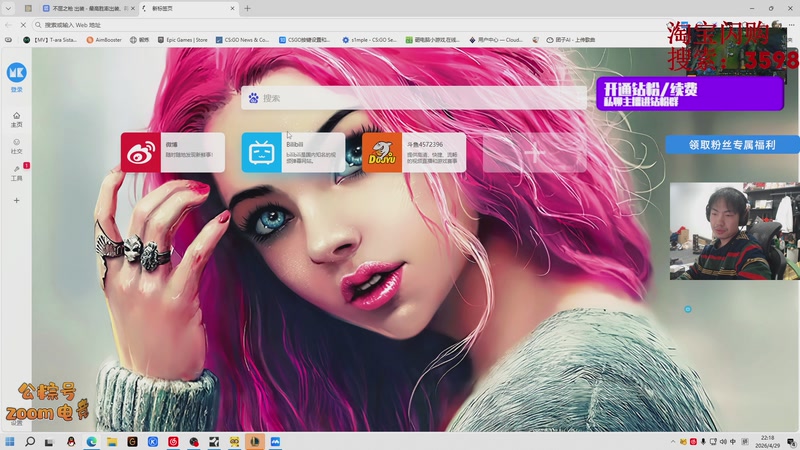The width and height of the screenshot is (800, 450).
Task: Open the green 小游戏在线 bookmark
Action: [433, 39]
